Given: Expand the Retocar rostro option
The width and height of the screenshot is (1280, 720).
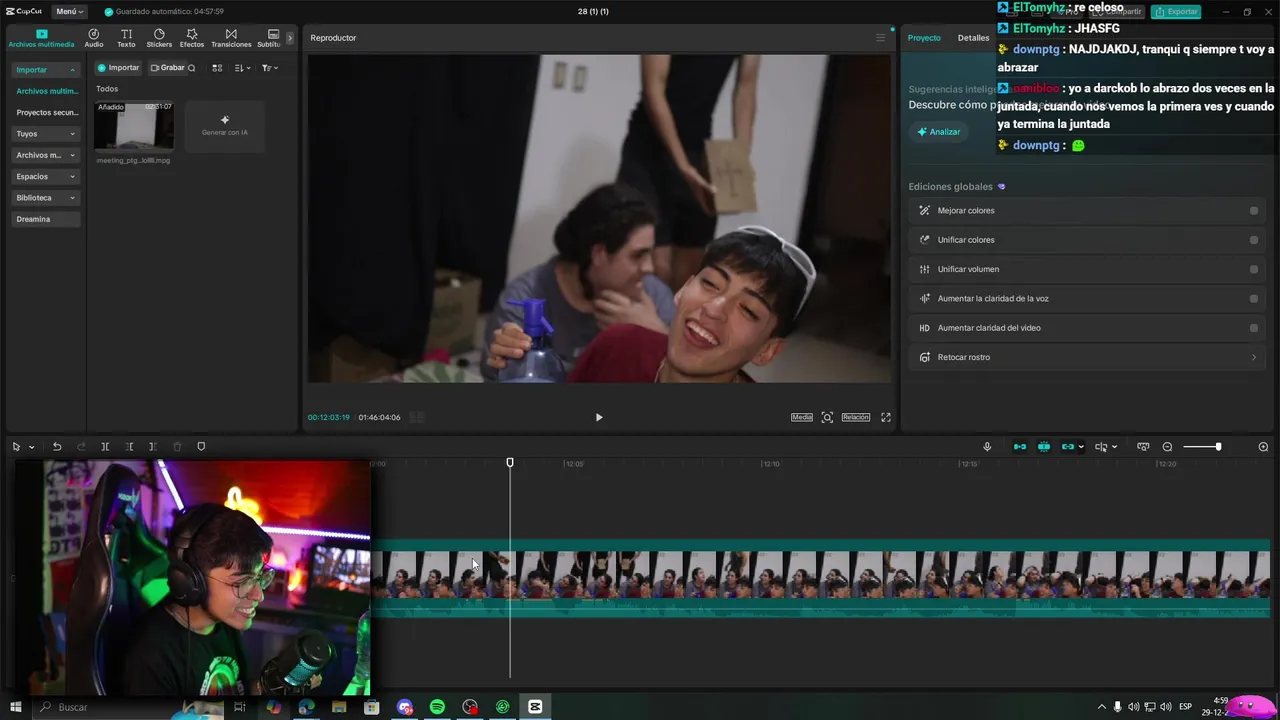Looking at the screenshot, I should (x=1088, y=357).
